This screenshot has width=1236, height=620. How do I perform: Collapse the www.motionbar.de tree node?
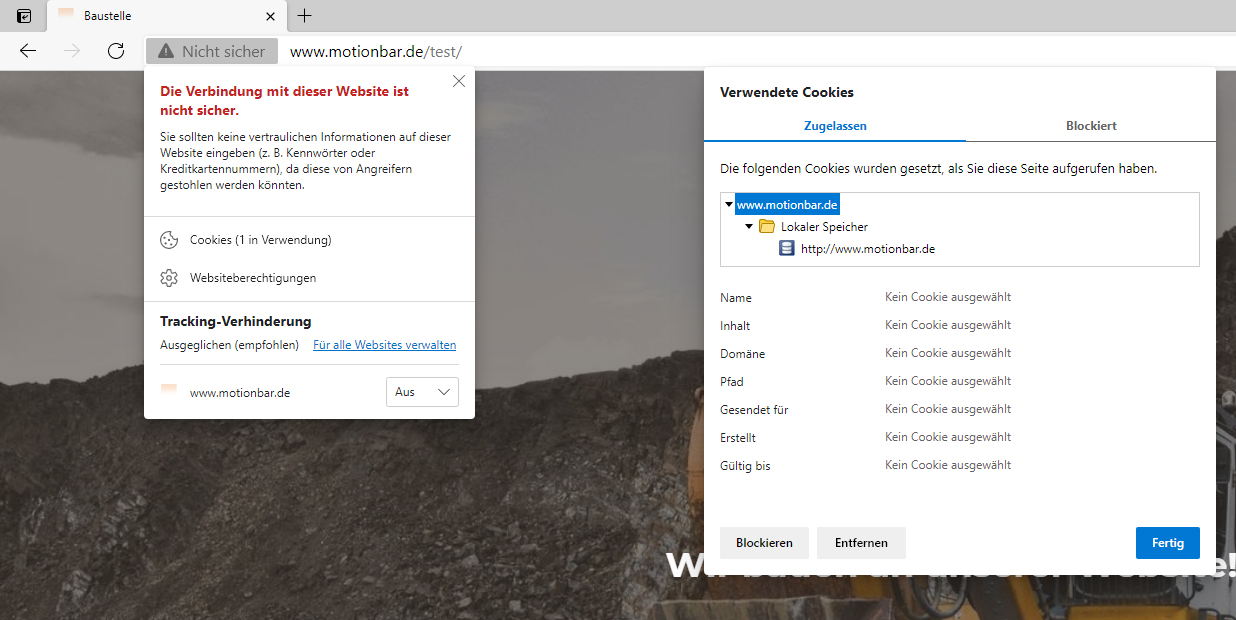[729, 205]
